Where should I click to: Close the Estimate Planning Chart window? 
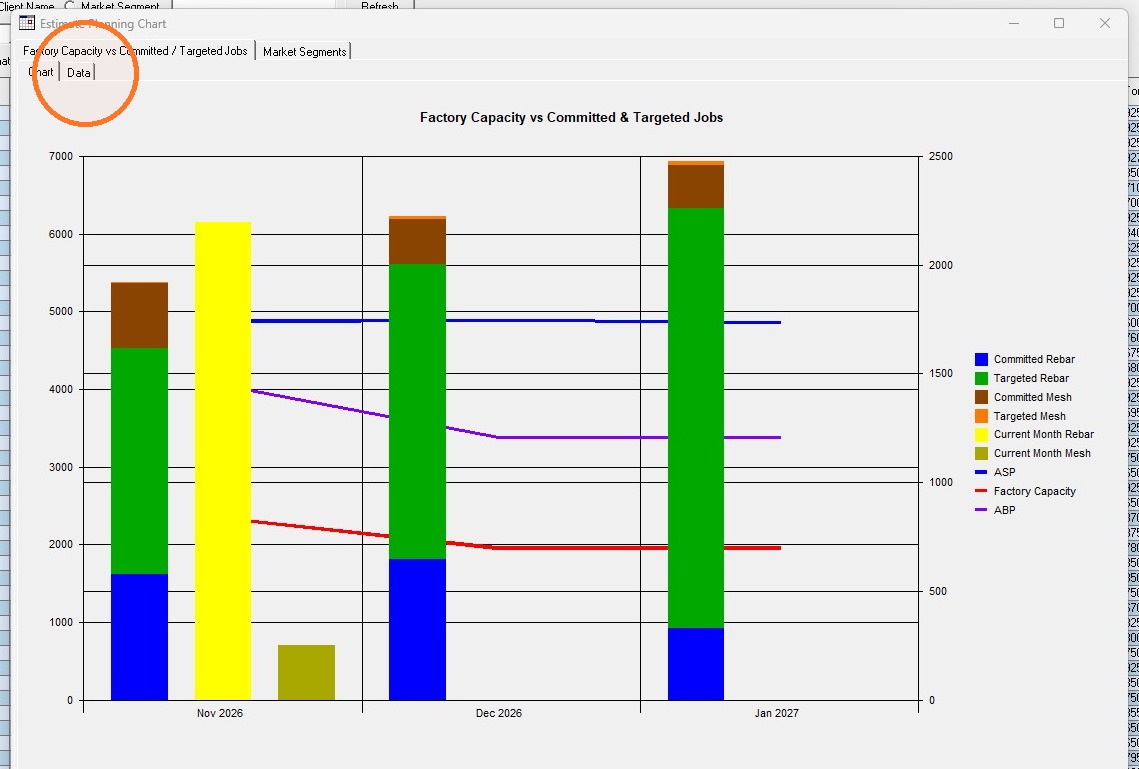pos(1105,23)
